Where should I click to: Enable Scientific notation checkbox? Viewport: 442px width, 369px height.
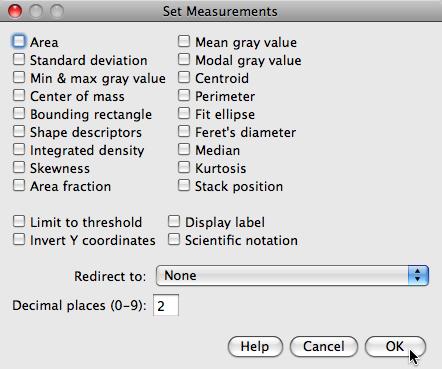tap(174, 239)
